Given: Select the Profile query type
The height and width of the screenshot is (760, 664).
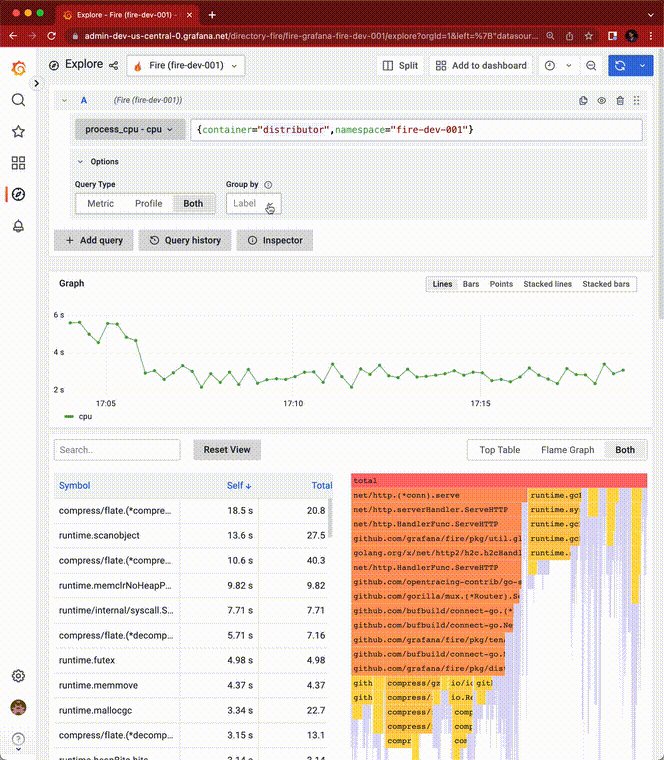Looking at the screenshot, I should [x=148, y=204].
